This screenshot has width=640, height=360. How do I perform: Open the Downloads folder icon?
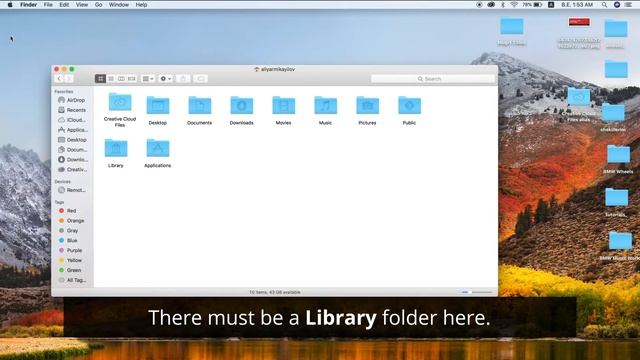point(242,106)
